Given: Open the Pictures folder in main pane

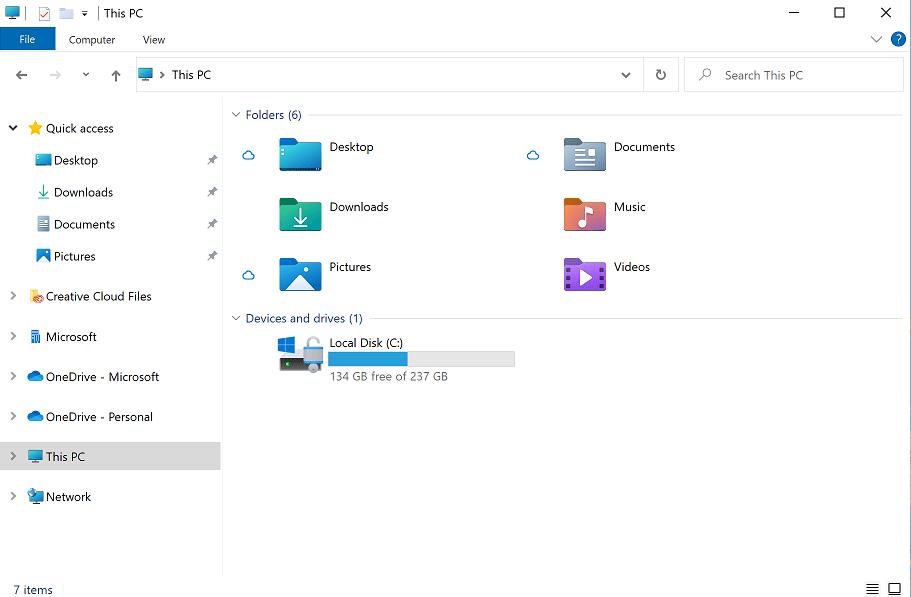Looking at the screenshot, I should coord(300,274).
